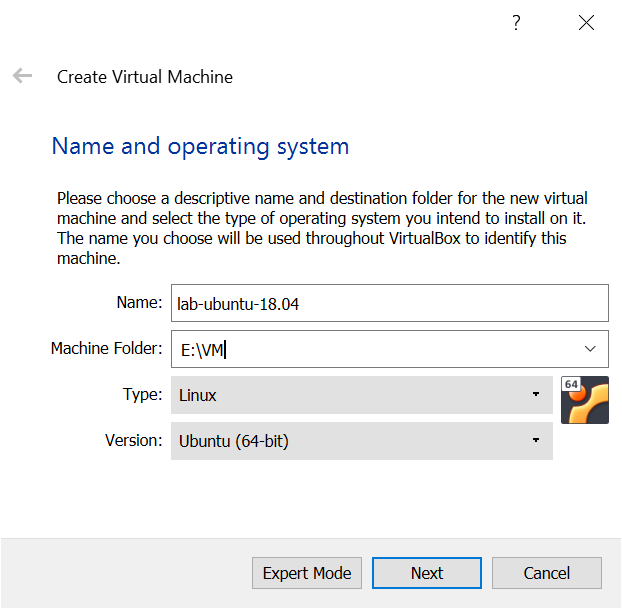Viewport: 622px width, 609px height.
Task: Focus the Name field containing lab-ubuntu-18.04
Action: (390, 303)
